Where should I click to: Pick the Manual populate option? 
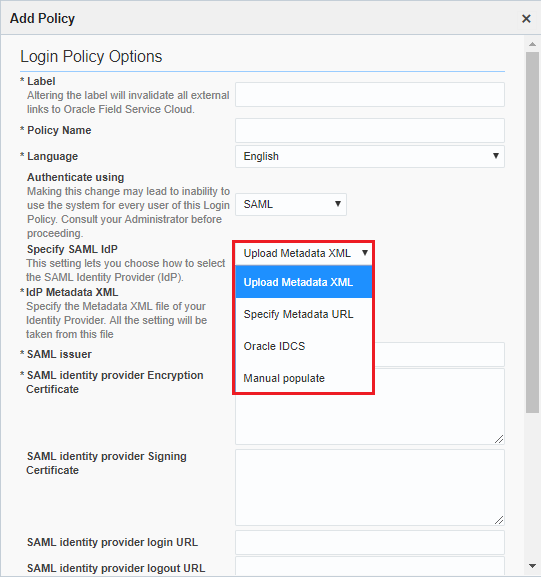(x=304, y=378)
